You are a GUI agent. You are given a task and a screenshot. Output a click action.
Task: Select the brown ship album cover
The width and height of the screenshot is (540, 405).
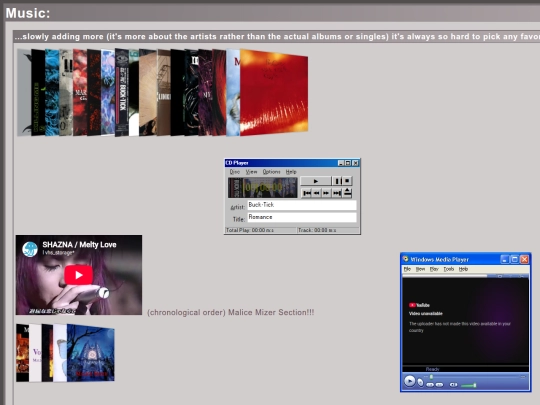click(164, 92)
